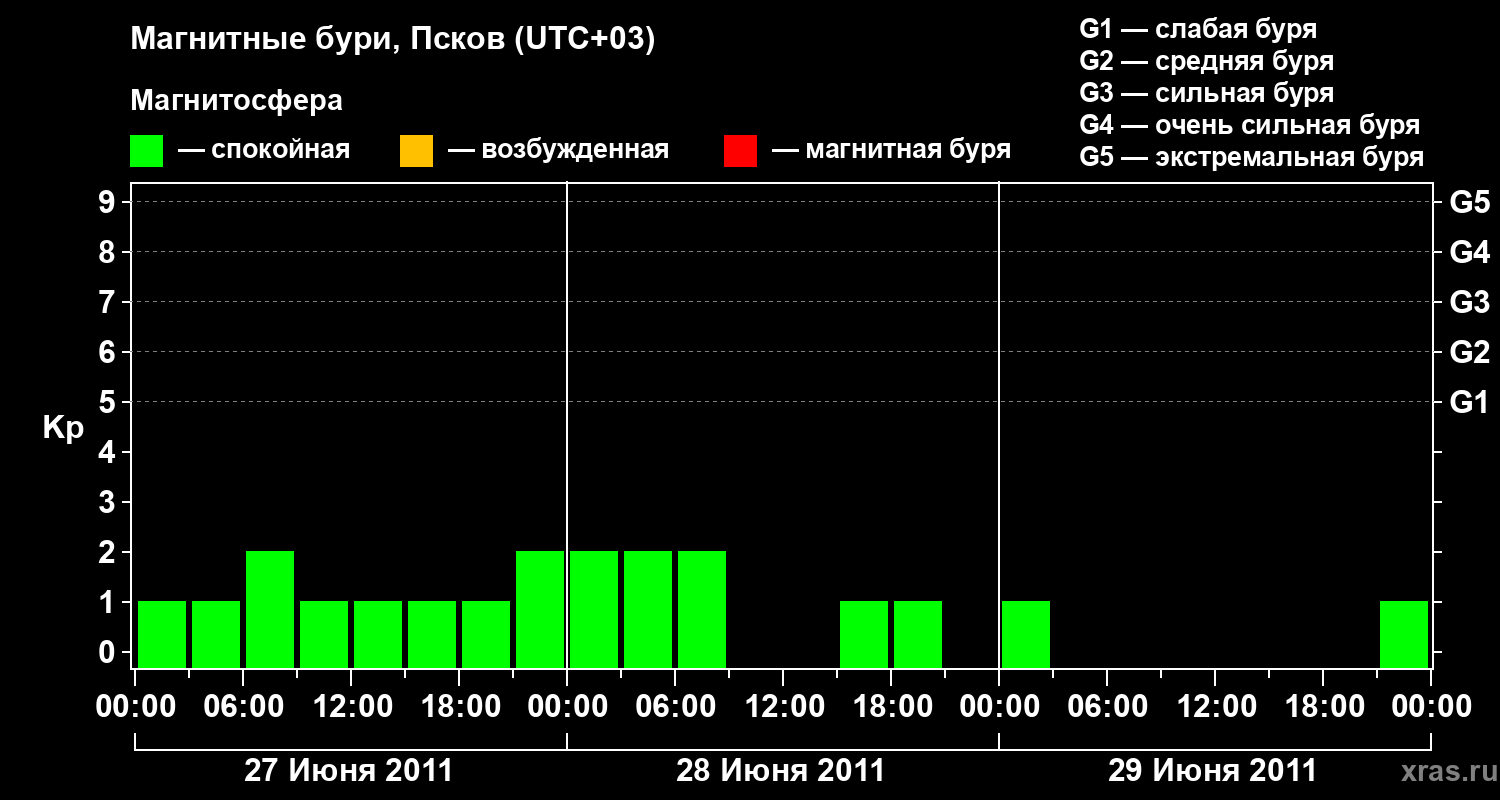Viewport: 1500px width, 800px height.
Task: Click the Kp 2 bar at 06:00 on 28 June
Action: (x=702, y=609)
